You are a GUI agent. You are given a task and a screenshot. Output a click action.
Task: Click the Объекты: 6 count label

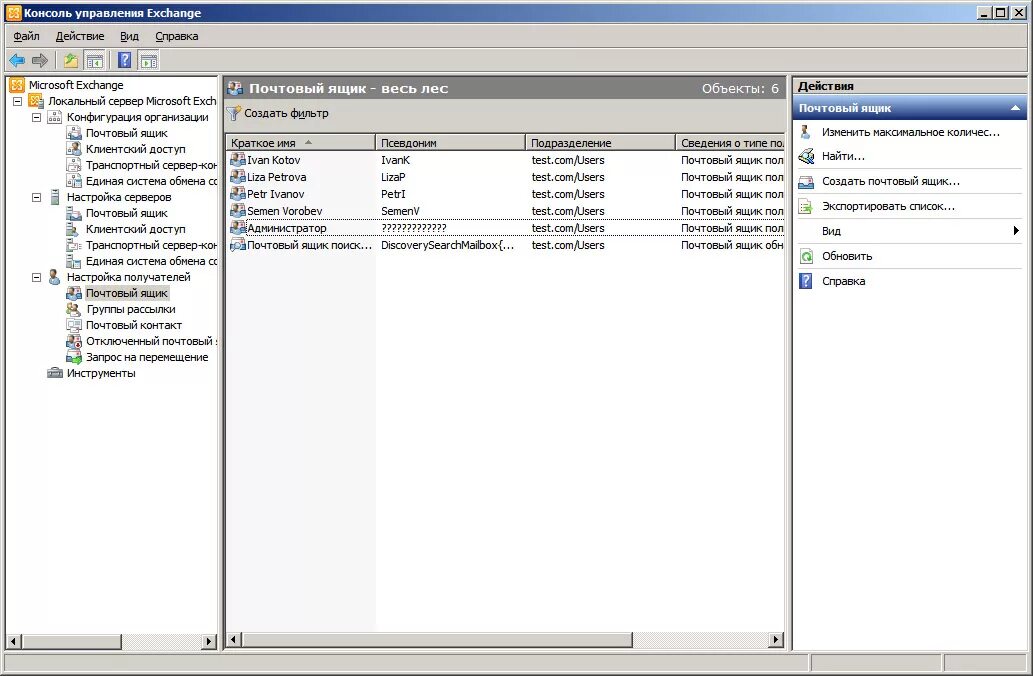(x=740, y=88)
